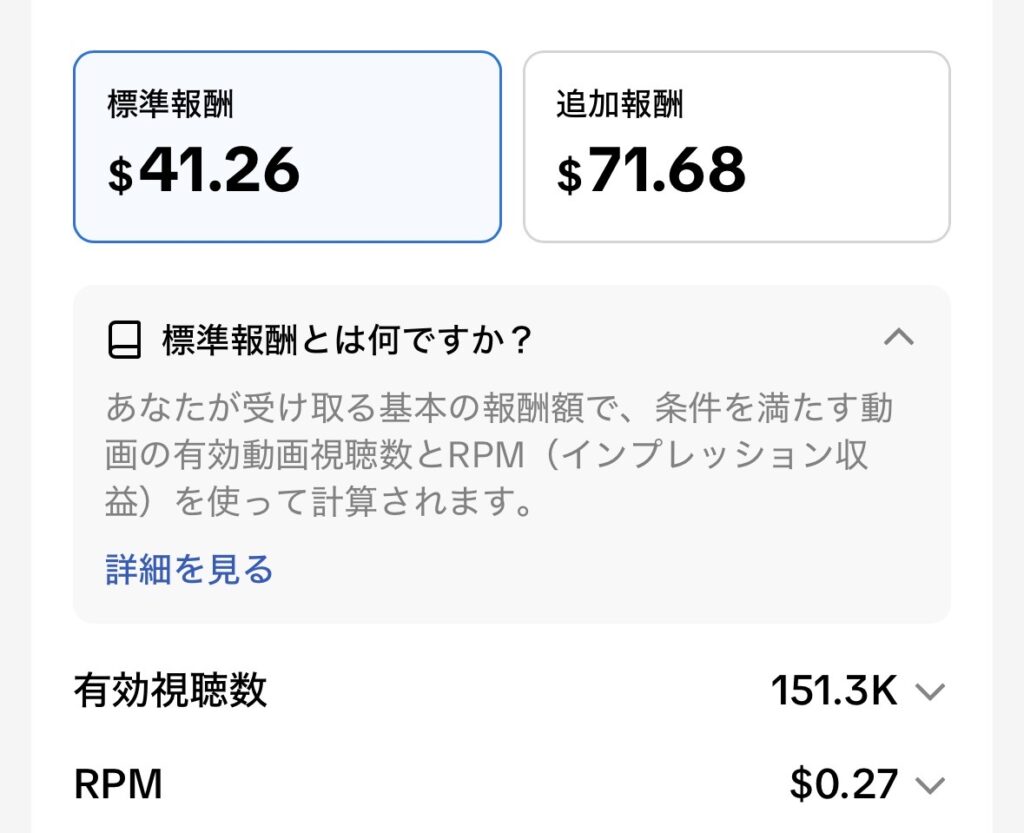Click the RPM row label
The height and width of the screenshot is (833, 1024).
coord(118,785)
